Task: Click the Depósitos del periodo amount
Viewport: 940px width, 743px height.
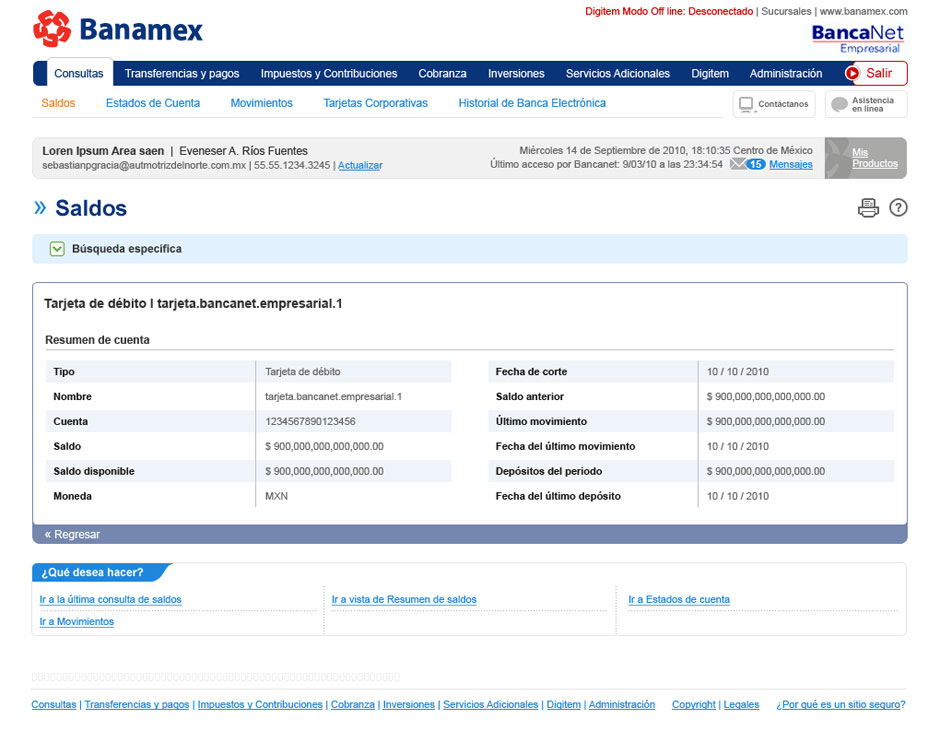Action: (766, 471)
